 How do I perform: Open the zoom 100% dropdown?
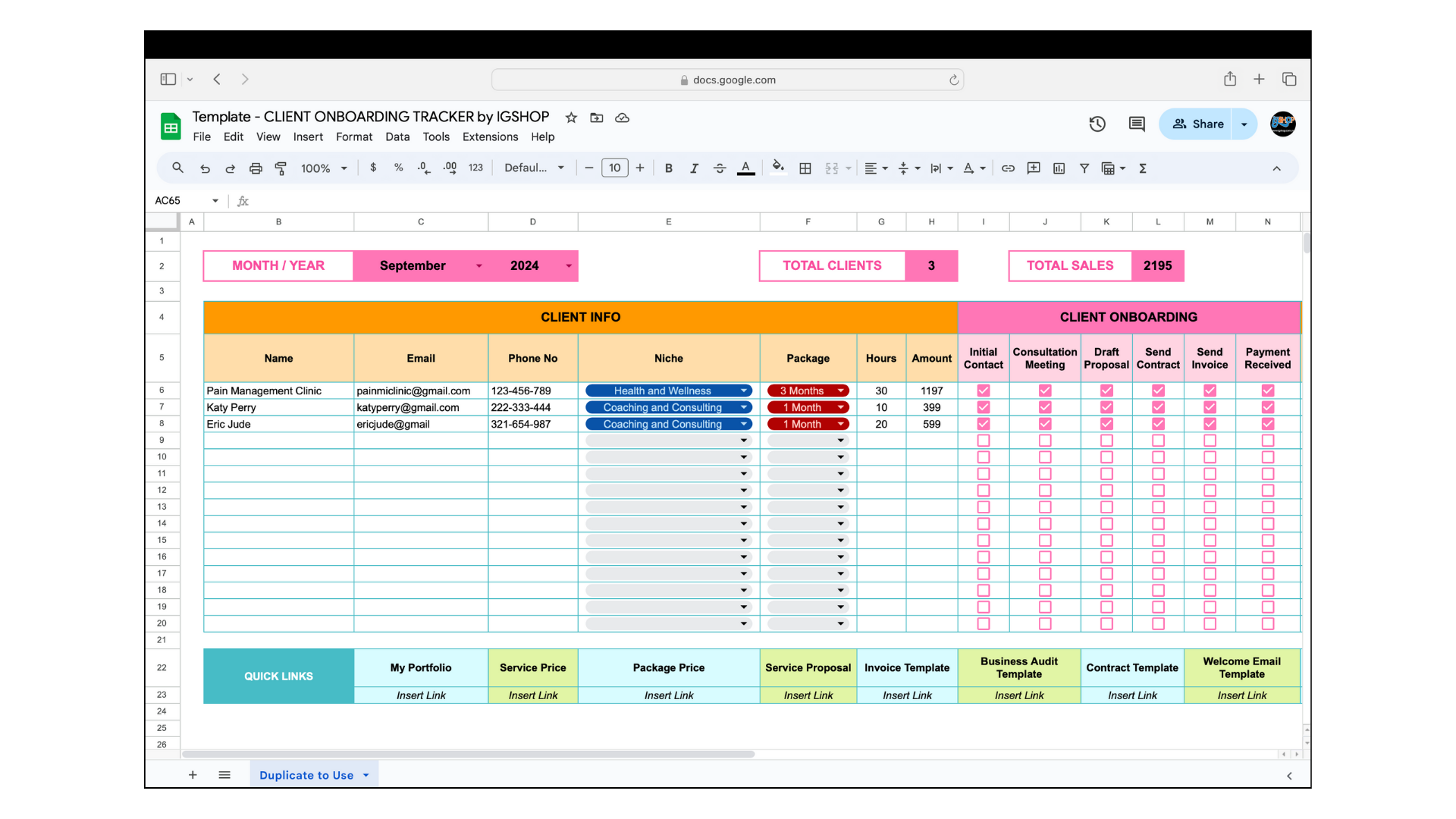click(x=324, y=168)
